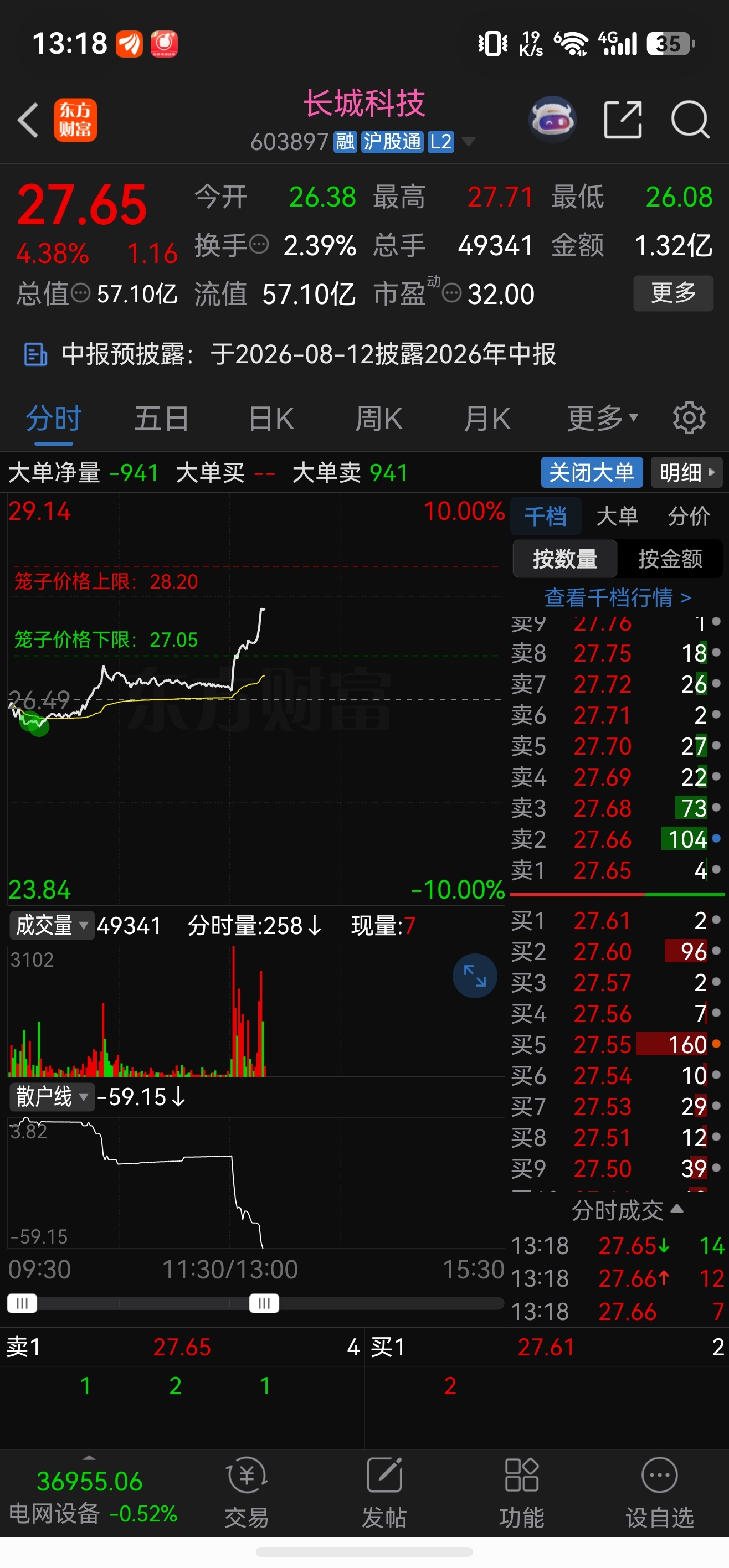Image resolution: width=729 pixels, height=1568 pixels.
Task: Tap the back arrow icon
Action: click(28, 120)
